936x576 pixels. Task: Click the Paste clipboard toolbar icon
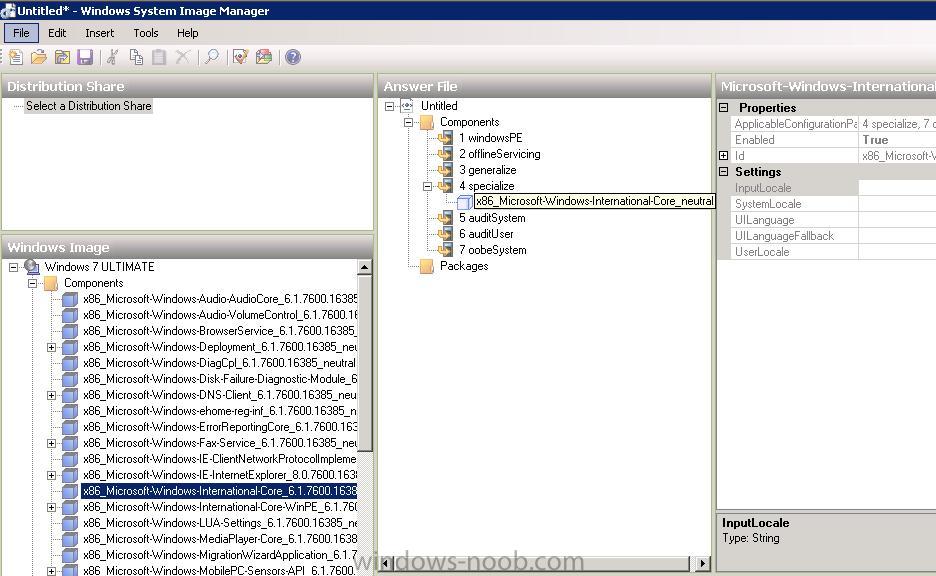[x=159, y=57]
